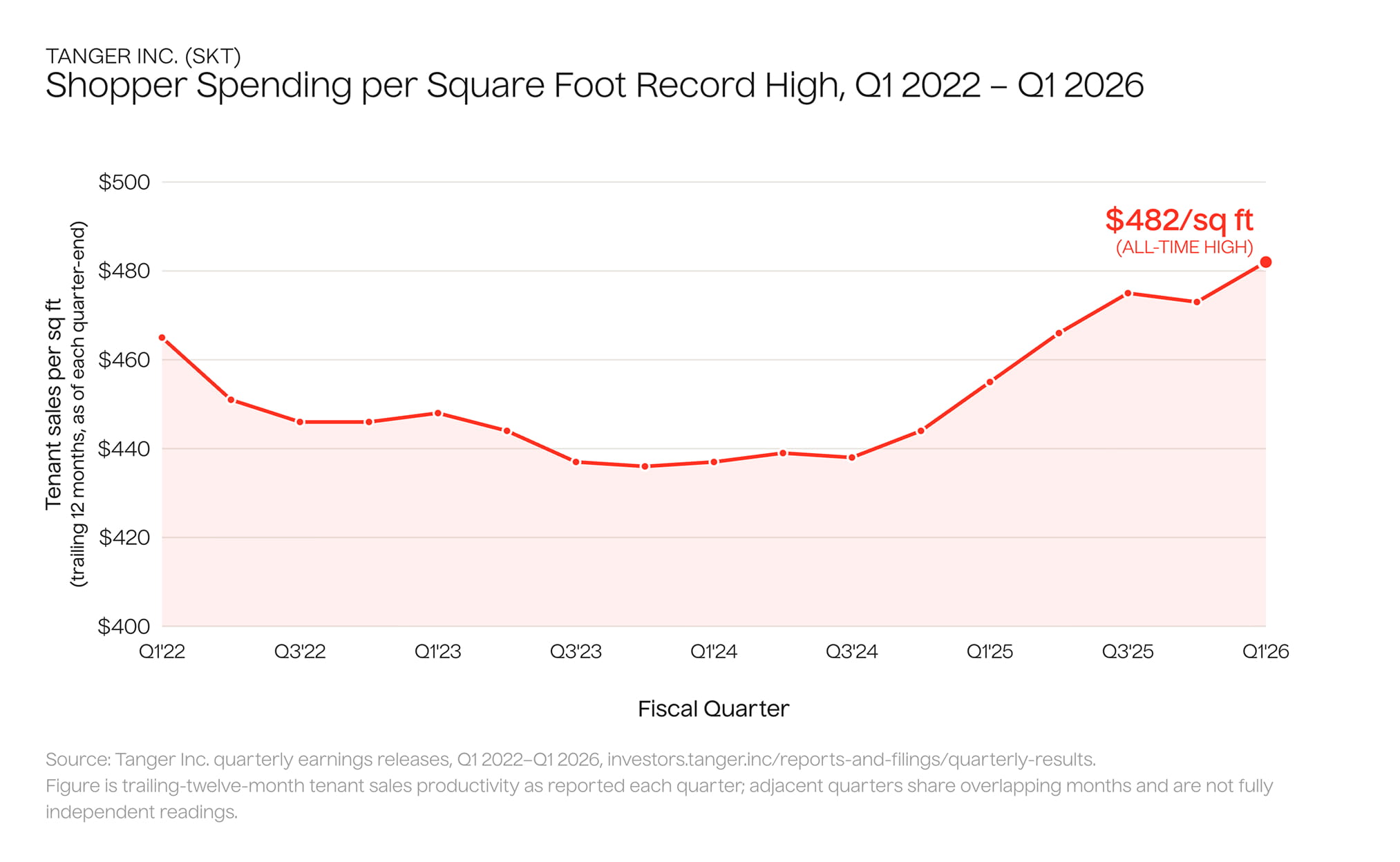Click the "$500" y-axis tick label
Image resolution: width=1400 pixels, height=862 pixels.
pyautogui.click(x=124, y=182)
